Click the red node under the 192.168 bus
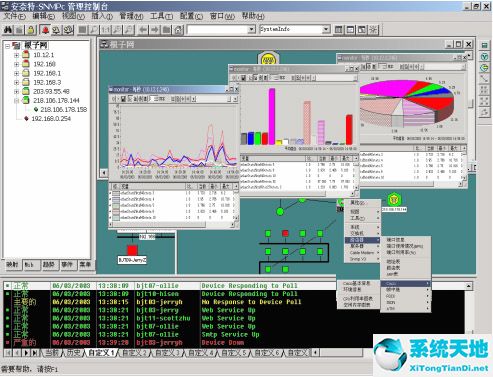Viewport: 493px width, 377px height. point(132,250)
